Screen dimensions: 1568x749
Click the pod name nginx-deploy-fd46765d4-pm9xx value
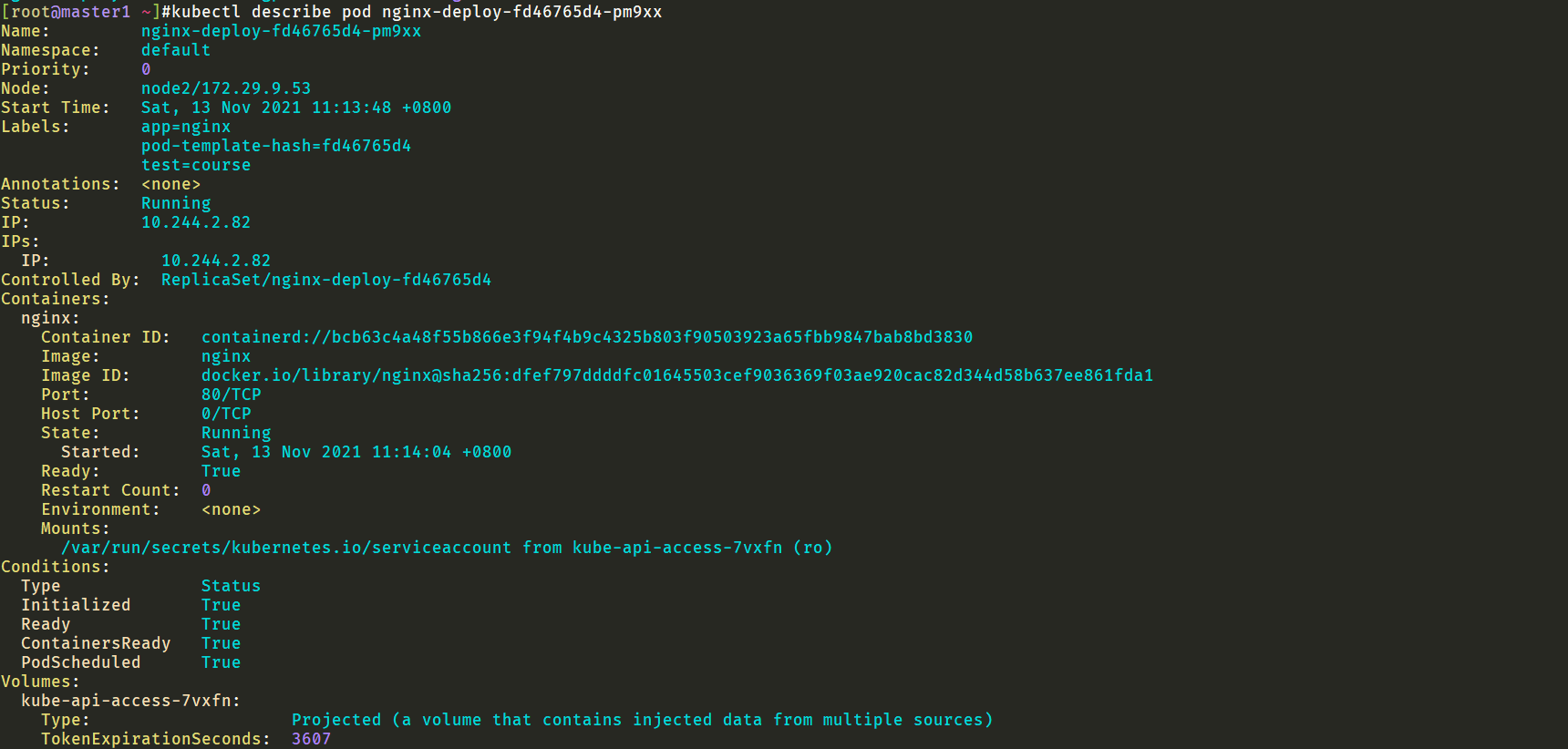click(x=281, y=31)
